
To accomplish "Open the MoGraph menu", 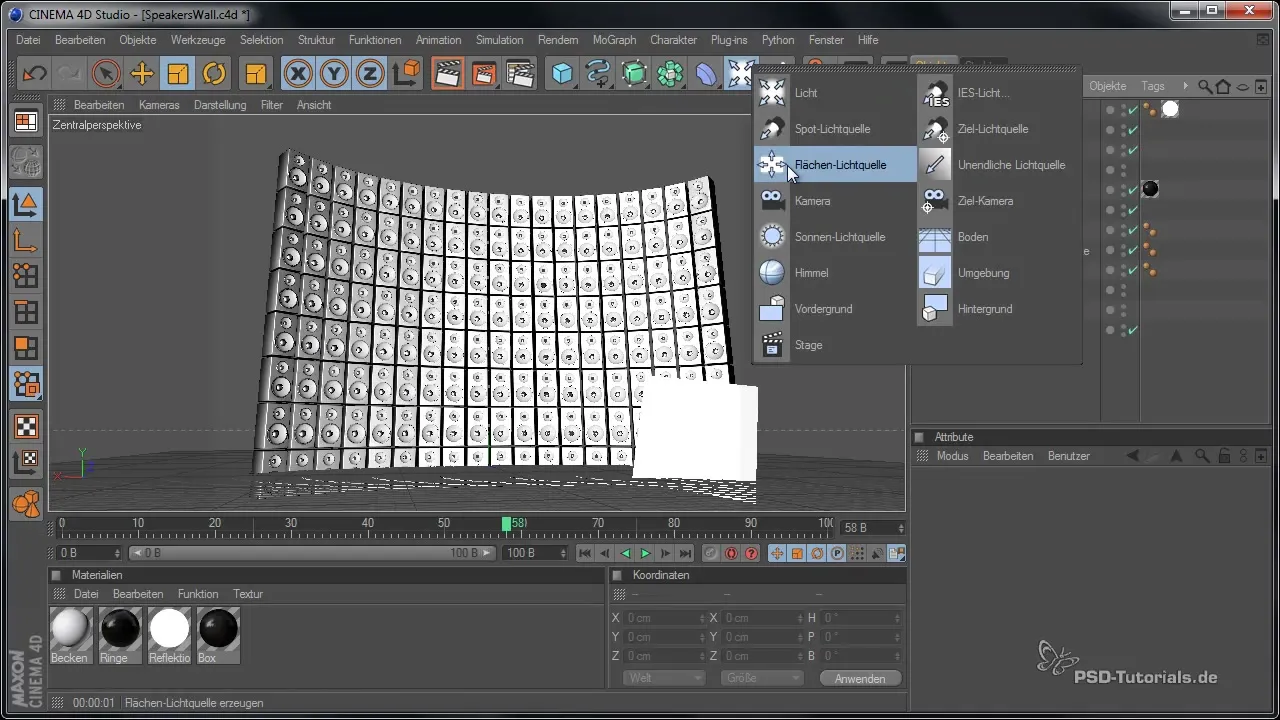I will (x=613, y=40).
